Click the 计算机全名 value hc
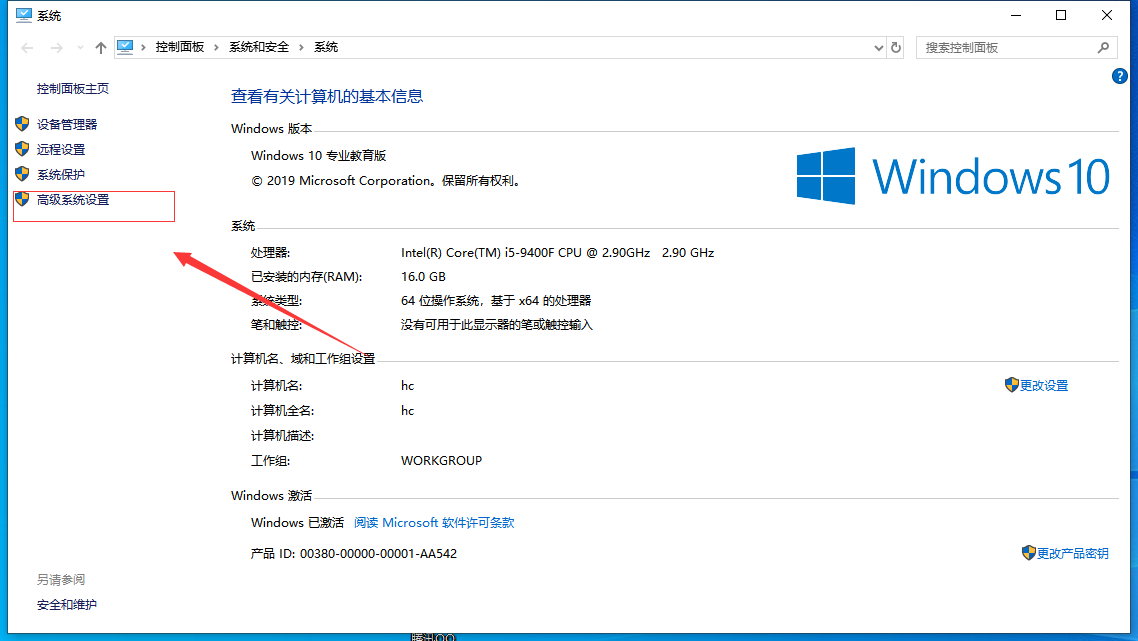This screenshot has width=1138, height=641. pos(408,411)
